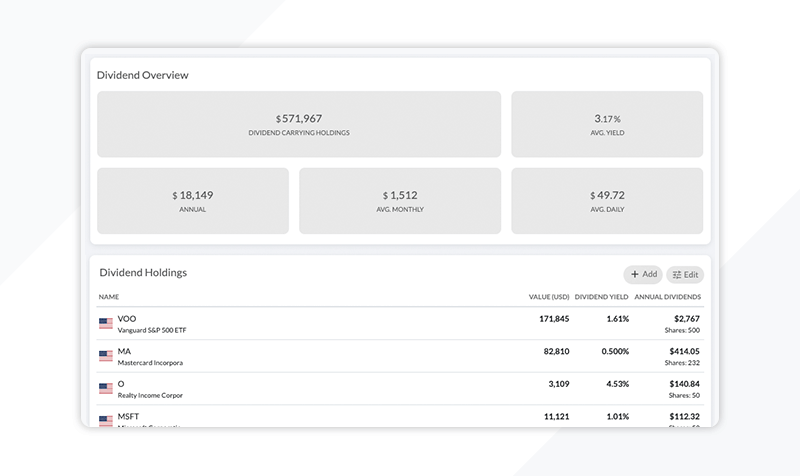Click the 4.53% dividend yield cell
Viewport: 800px width, 476px height.
pos(617,384)
